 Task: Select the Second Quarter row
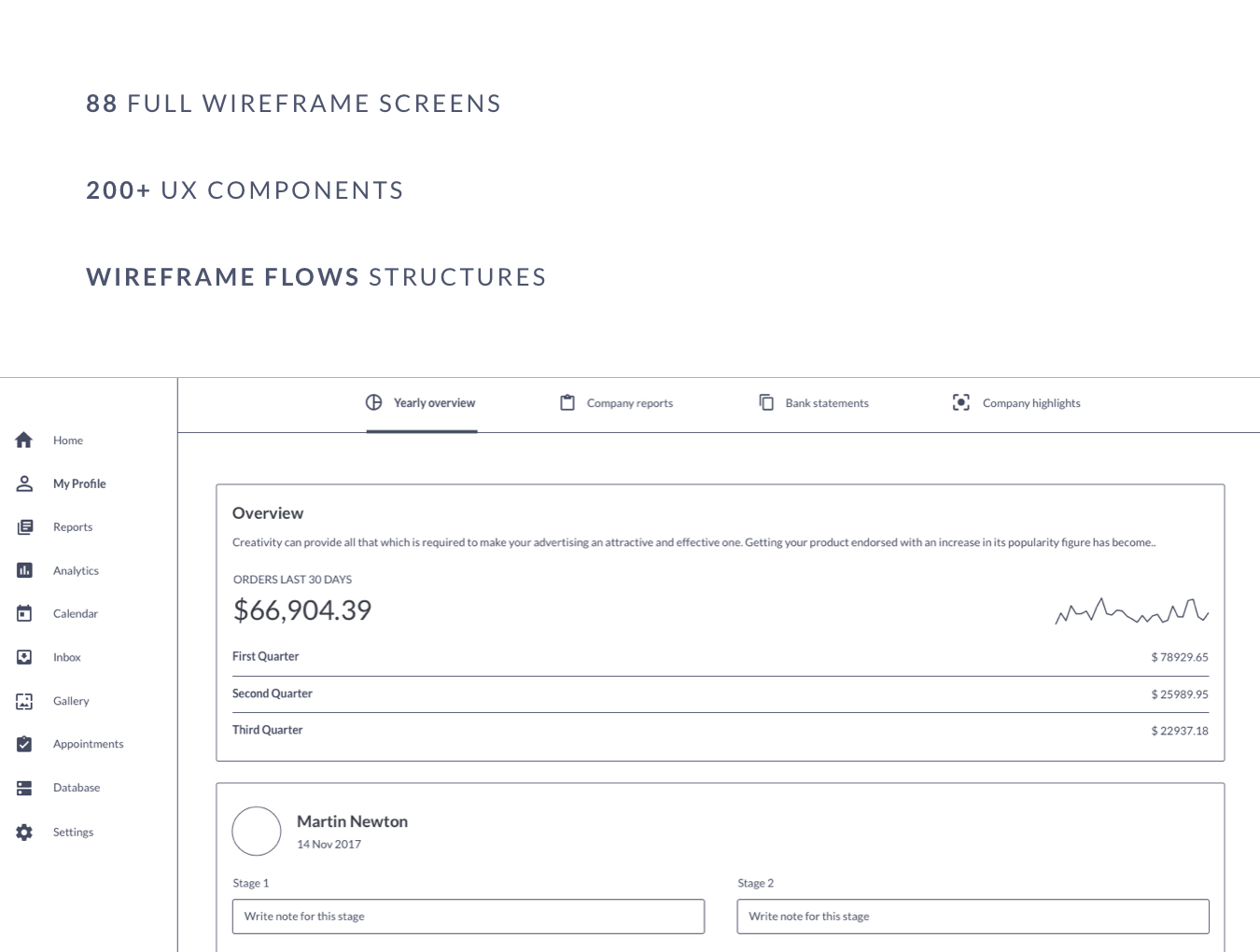point(720,694)
